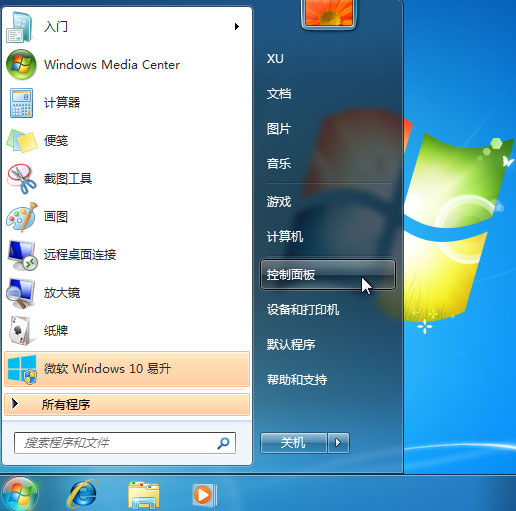The height and width of the screenshot is (511, 516).
Task: Open Solitaire (纸牌) card icon
Action: click(21, 331)
